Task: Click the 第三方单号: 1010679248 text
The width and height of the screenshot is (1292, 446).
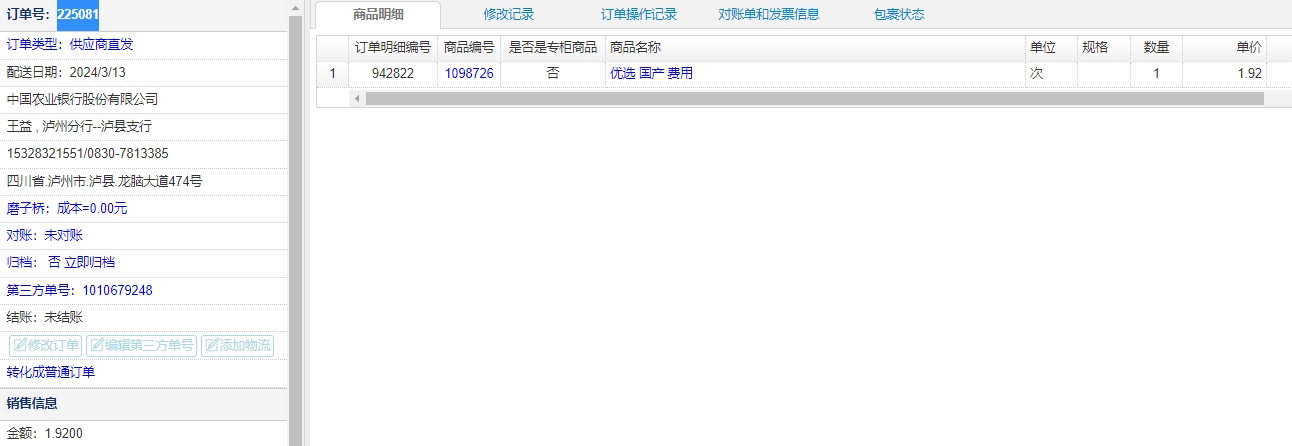Action: (x=80, y=290)
